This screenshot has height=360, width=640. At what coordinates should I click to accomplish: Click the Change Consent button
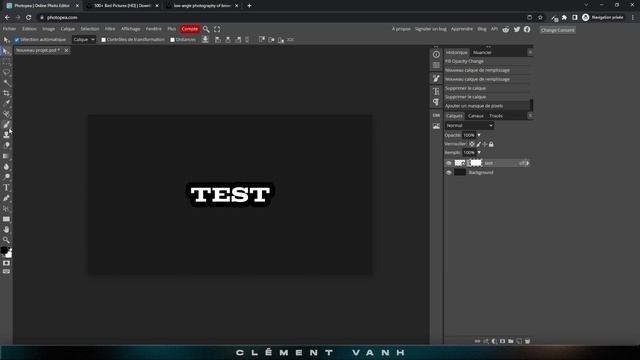(558, 30)
